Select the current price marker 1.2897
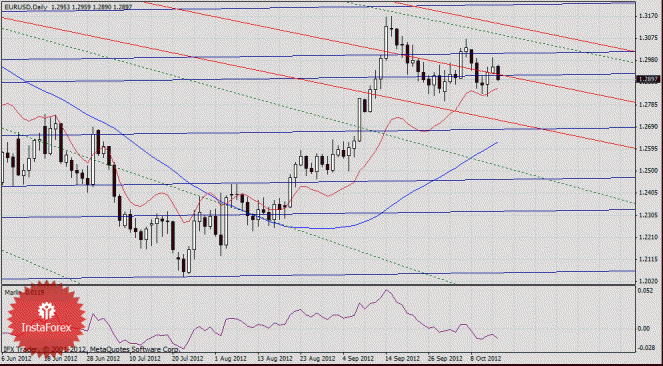The image size is (663, 366). [647, 79]
